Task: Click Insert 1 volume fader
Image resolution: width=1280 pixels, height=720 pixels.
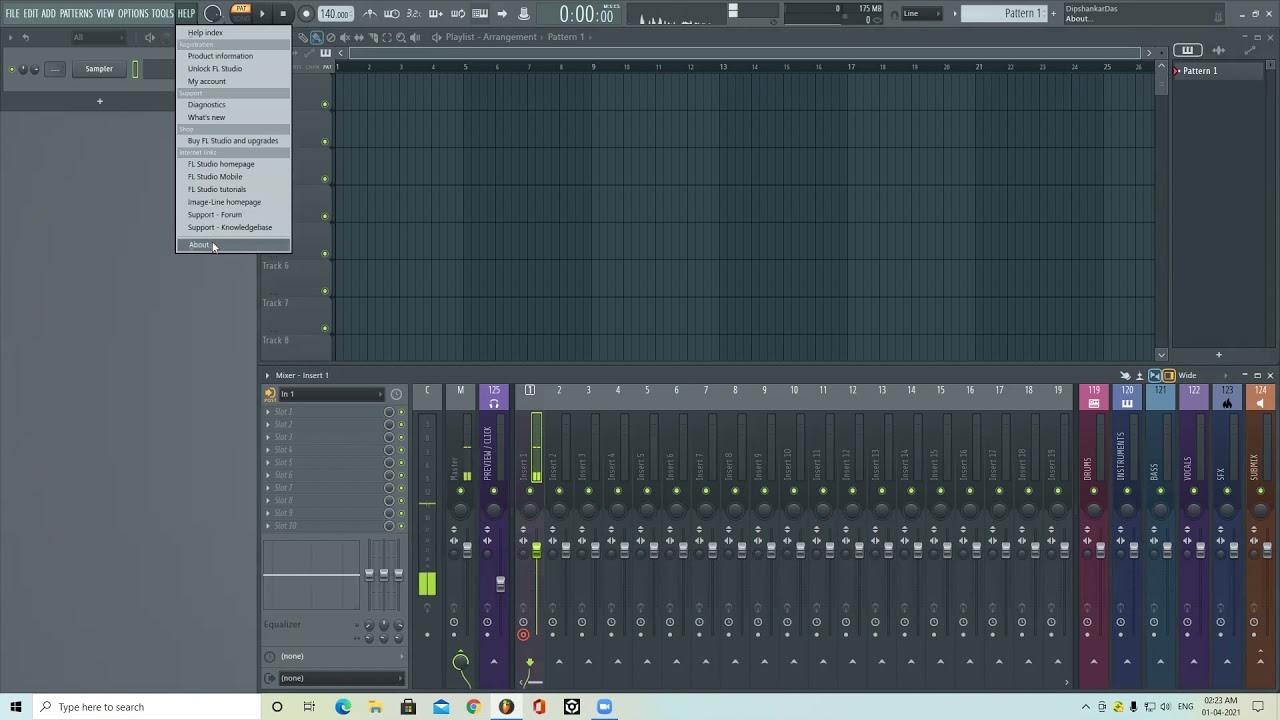Action: click(536, 549)
